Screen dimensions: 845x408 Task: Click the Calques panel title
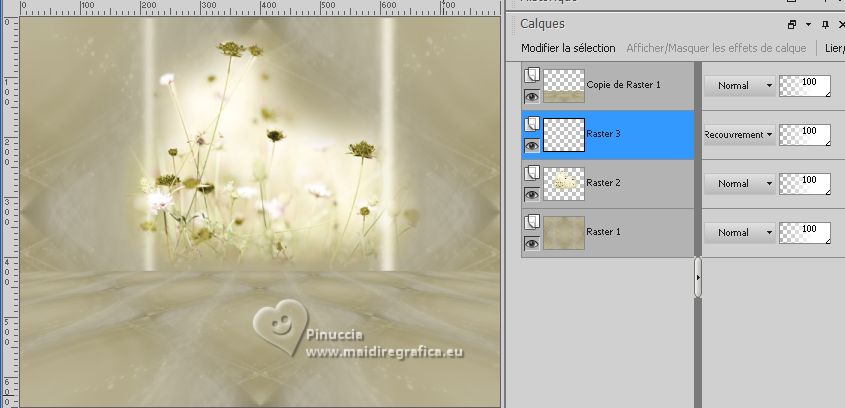click(542, 24)
